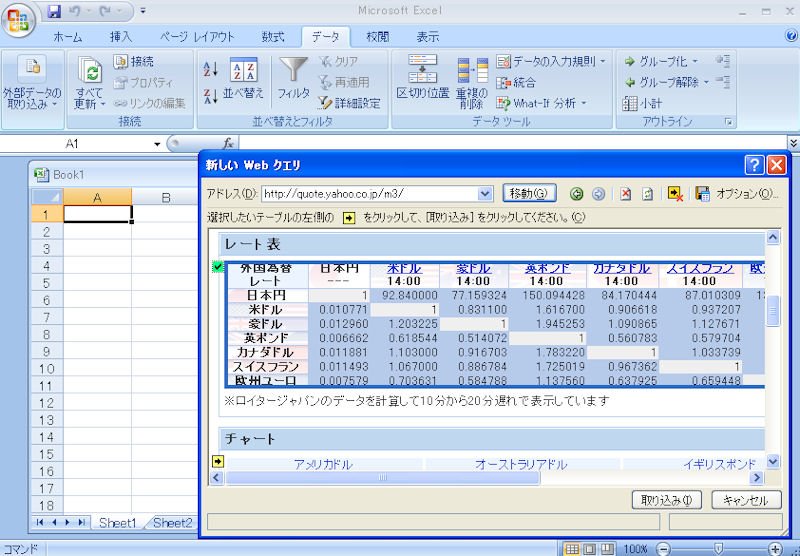Save workbook via quick access icon
800x556 pixels.
click(54, 11)
